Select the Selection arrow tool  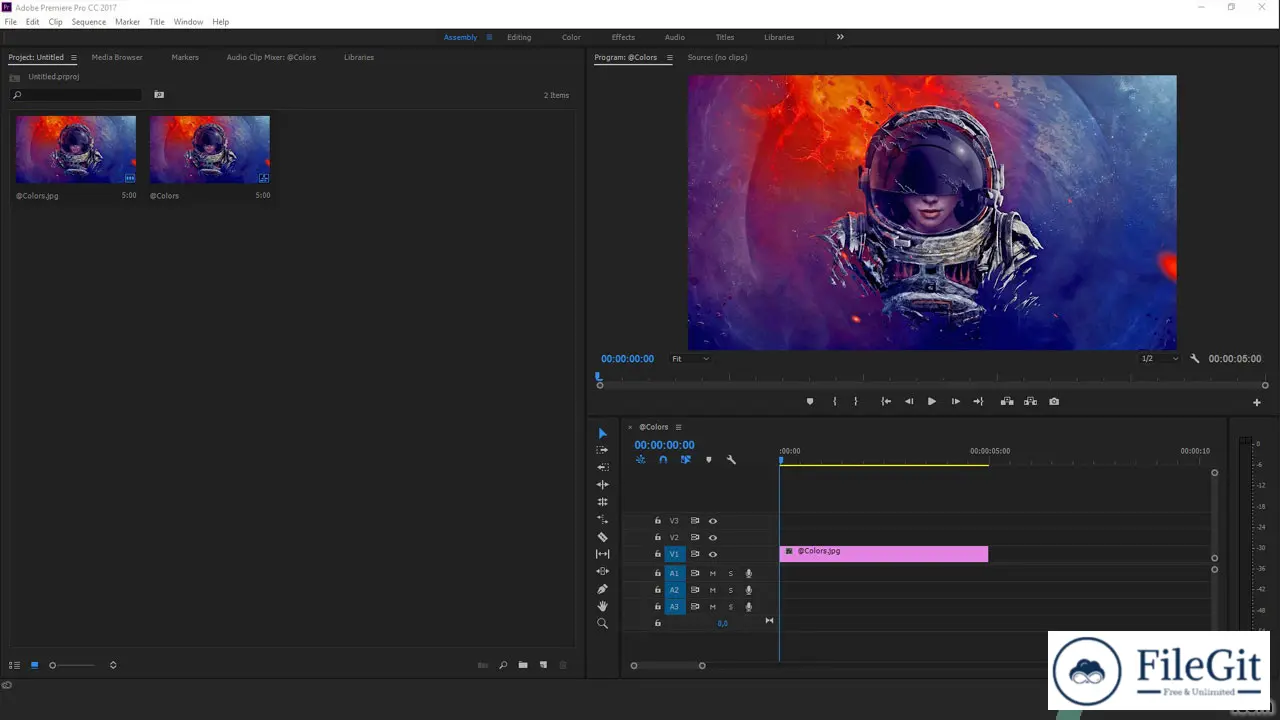(x=602, y=433)
